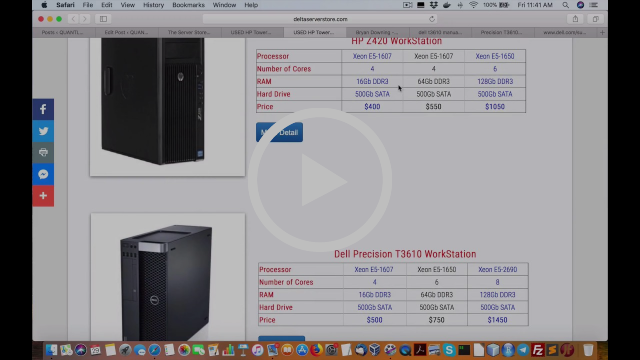This screenshot has width=640, height=360.
Task: Open Firefox from the Dock
Action: 316,350
